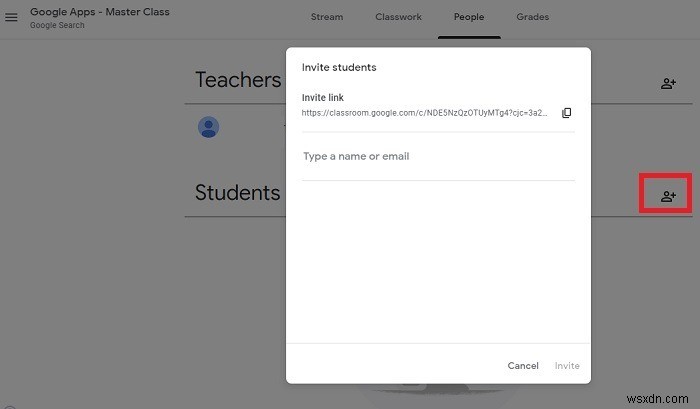Go to the Grades tab
Screen dimensions: 700x409
(x=533, y=17)
